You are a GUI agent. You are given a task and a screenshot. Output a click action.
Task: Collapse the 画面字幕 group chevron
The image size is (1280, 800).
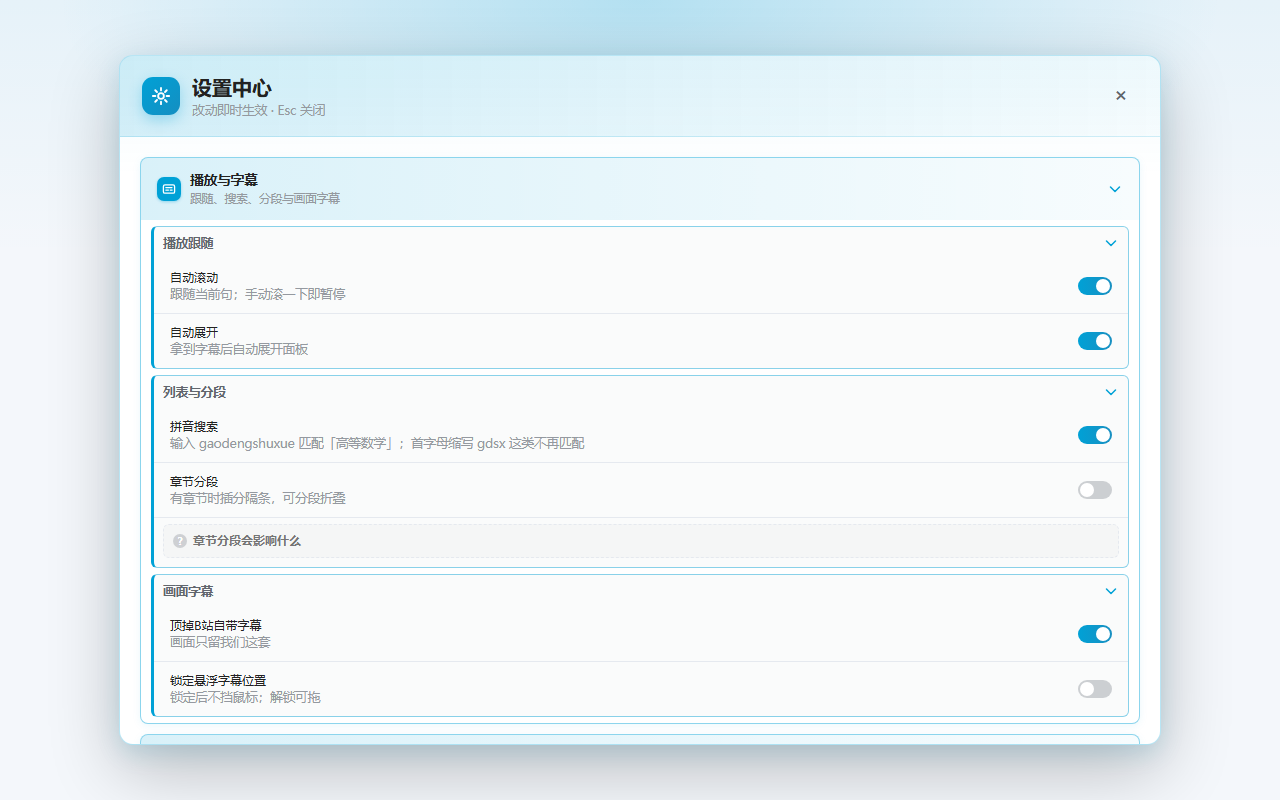point(1111,591)
